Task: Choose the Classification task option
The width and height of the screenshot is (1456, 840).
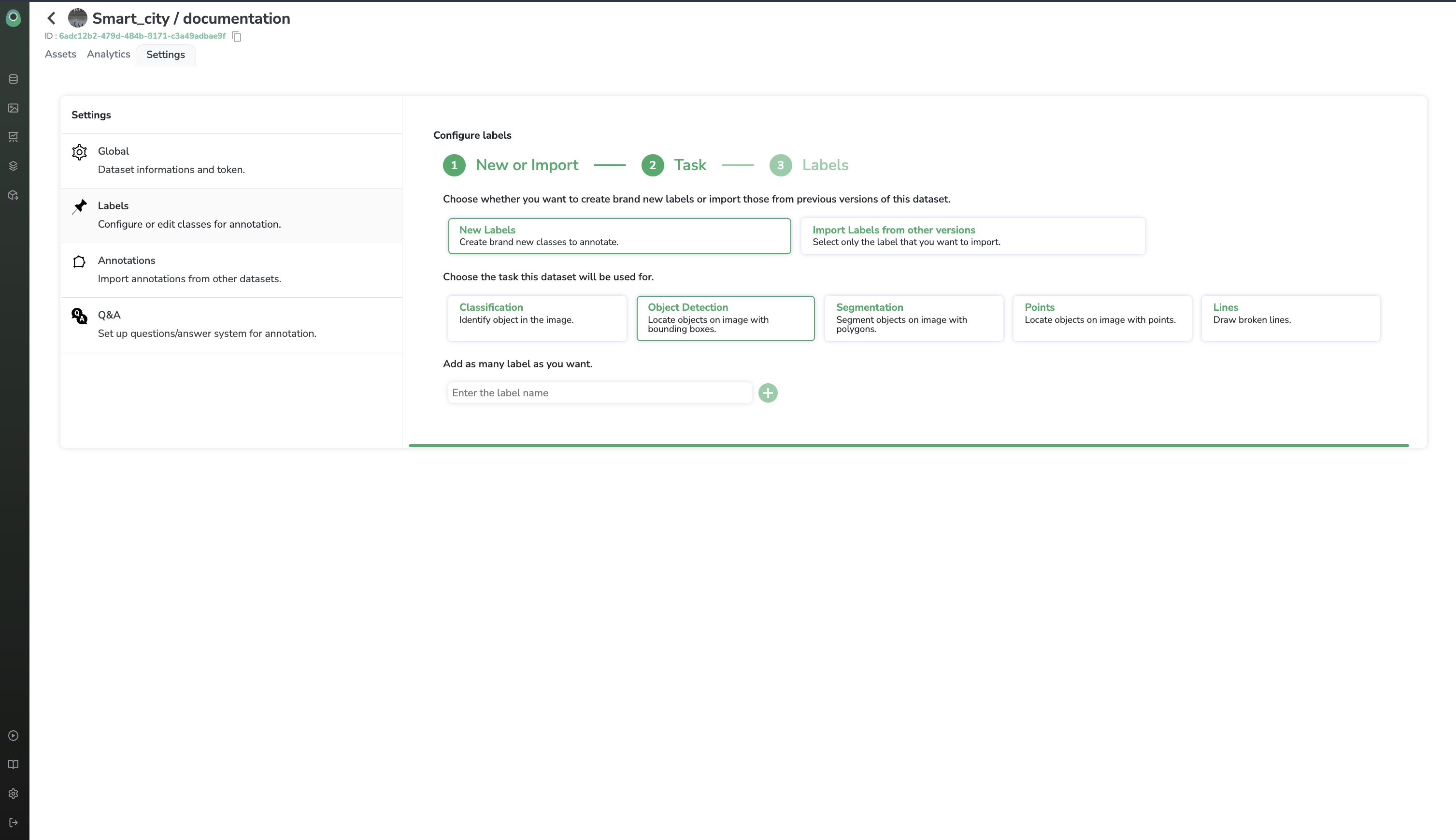Action: [x=537, y=318]
